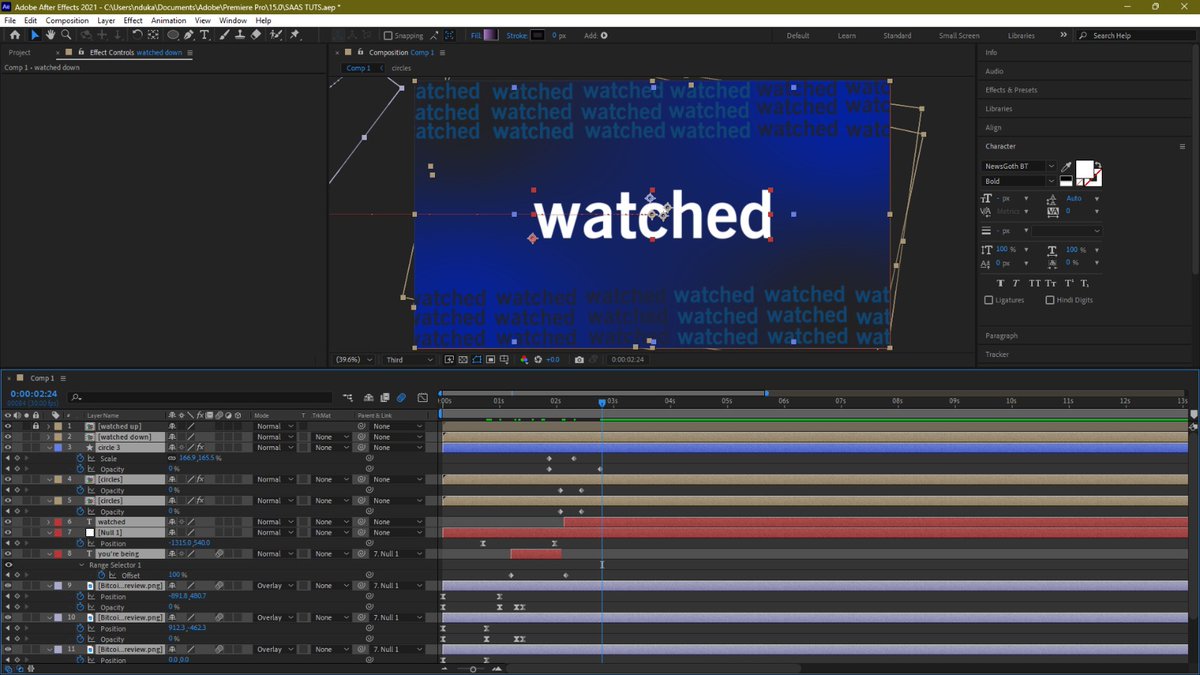The image size is (1200, 675).
Task: Select the Puppet Pin tool
Action: [295, 35]
